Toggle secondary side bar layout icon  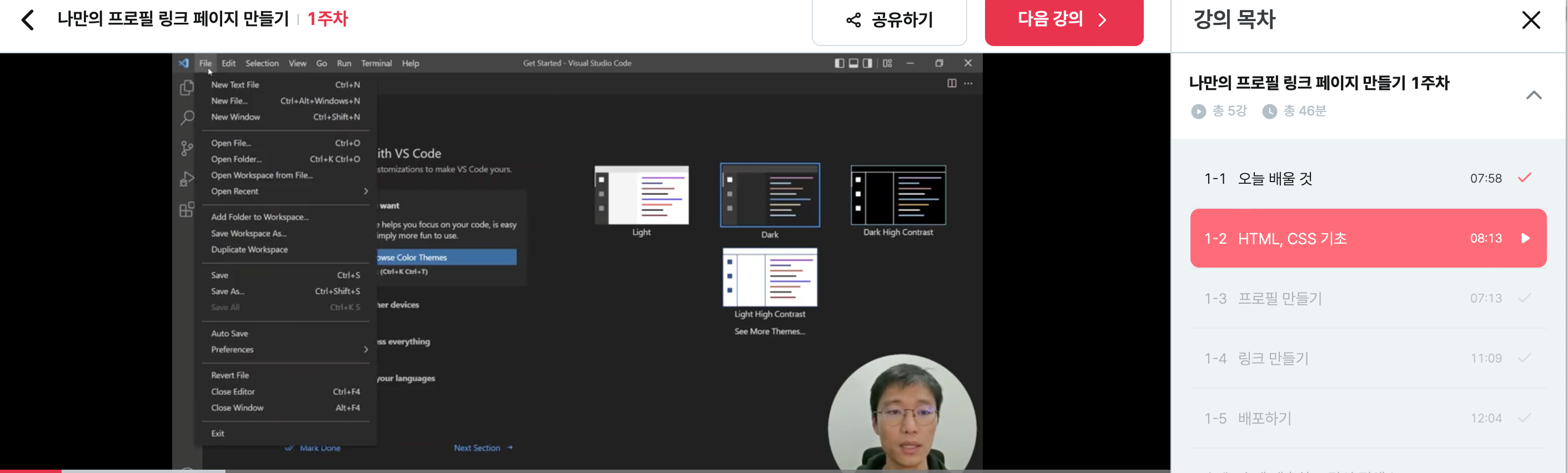coord(867,63)
